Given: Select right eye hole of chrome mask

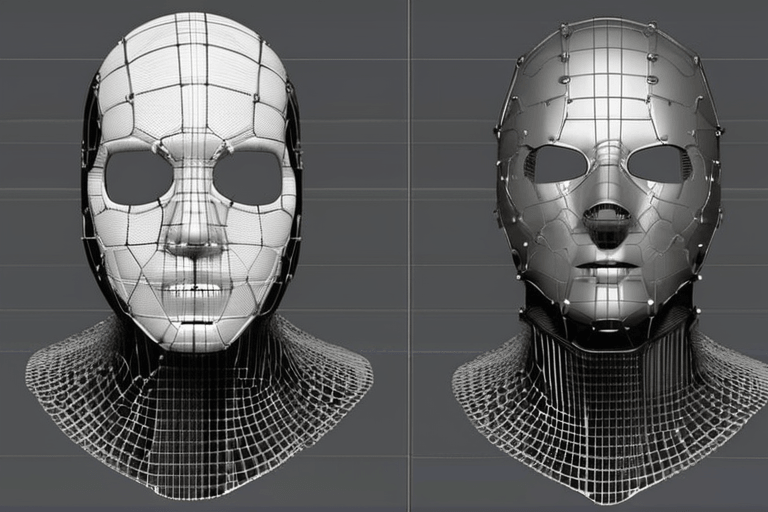Looking at the screenshot, I should point(661,163).
